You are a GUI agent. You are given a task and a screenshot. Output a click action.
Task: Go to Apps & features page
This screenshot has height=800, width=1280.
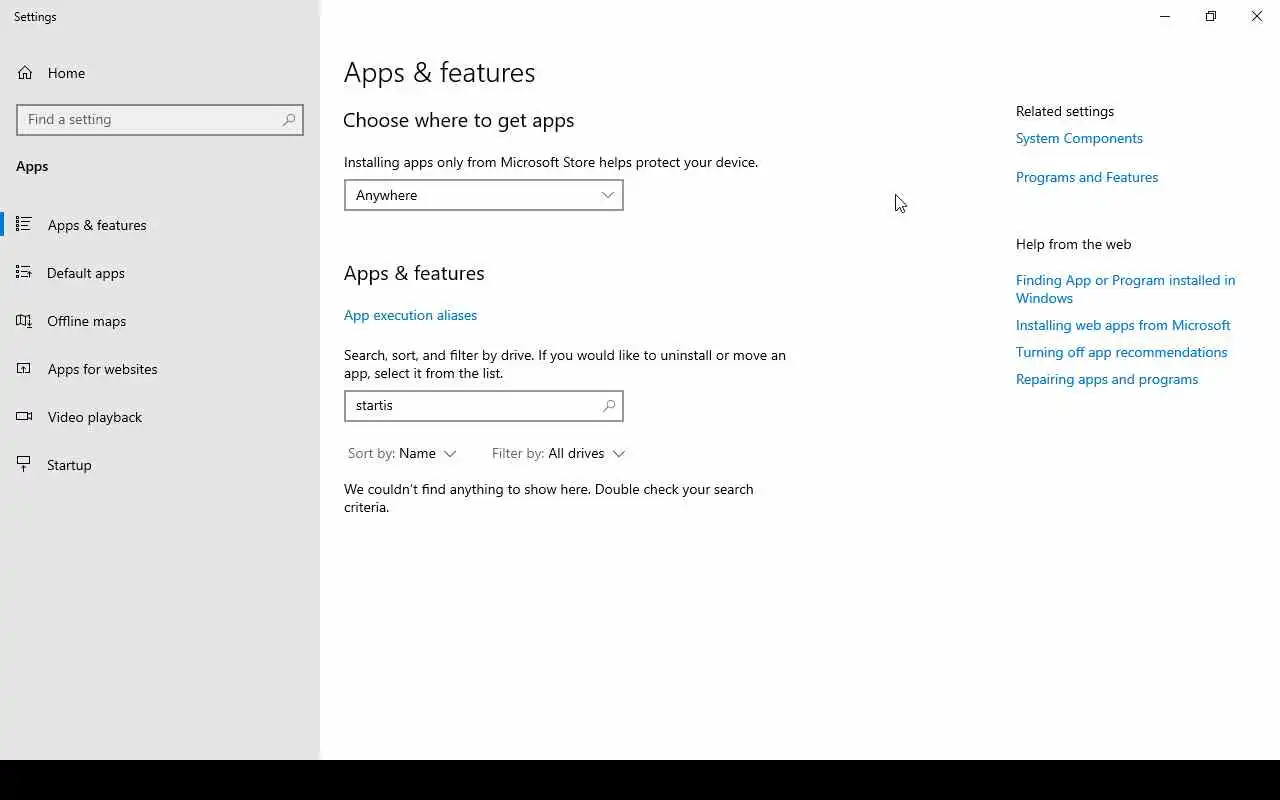tap(160, 225)
